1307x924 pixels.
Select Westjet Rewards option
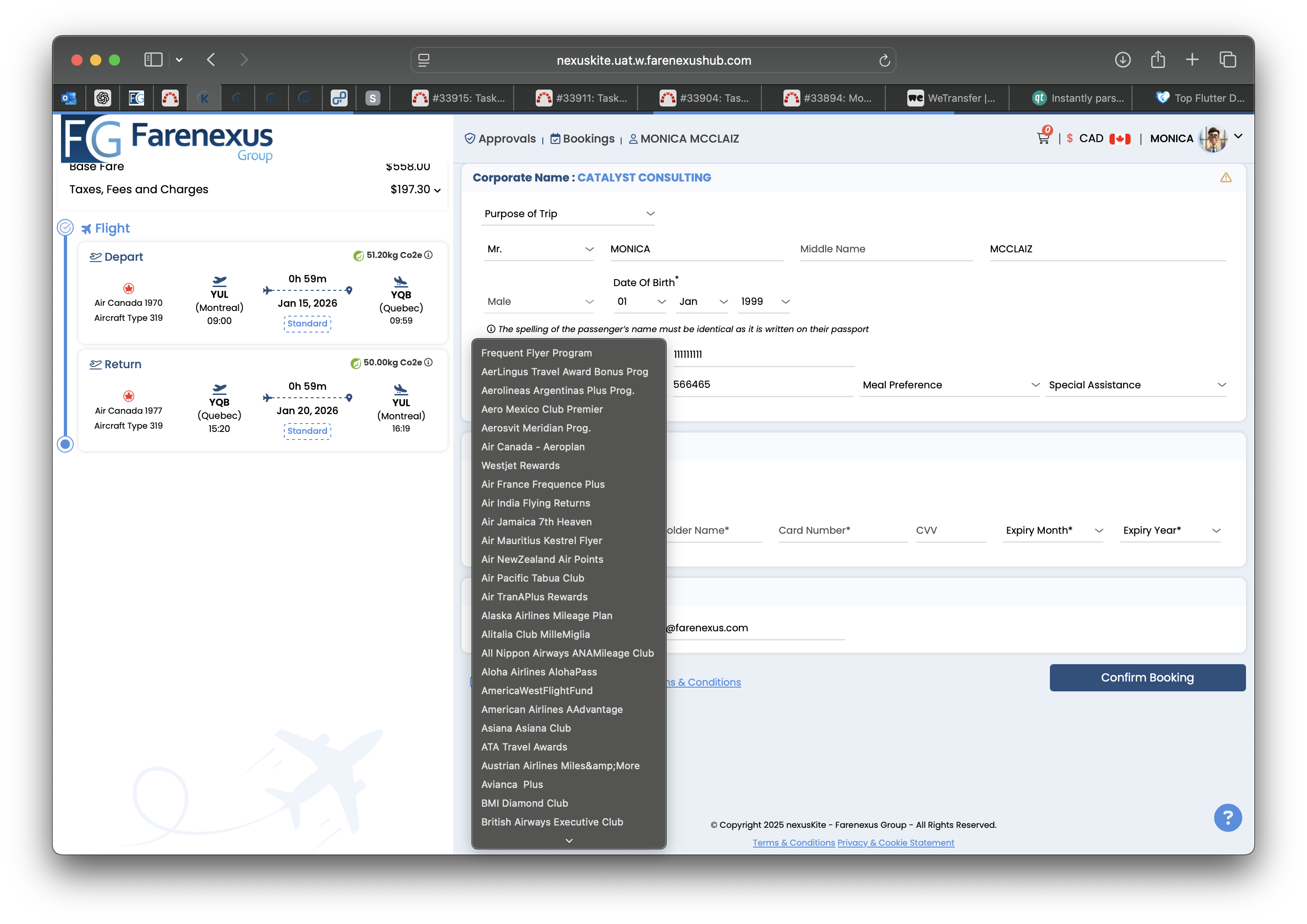click(569, 465)
